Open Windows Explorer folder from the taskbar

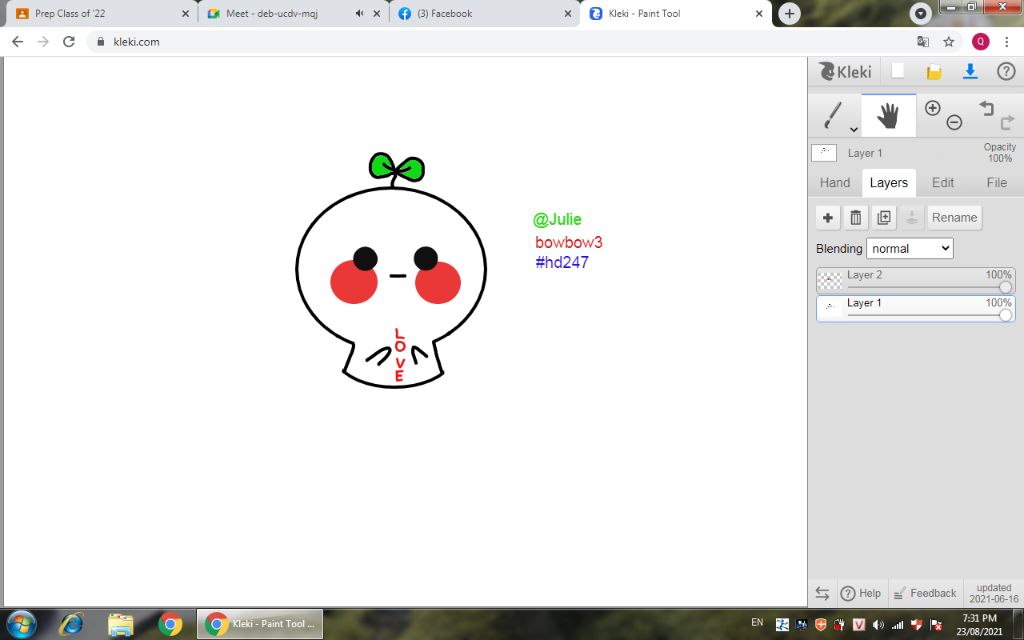121,624
